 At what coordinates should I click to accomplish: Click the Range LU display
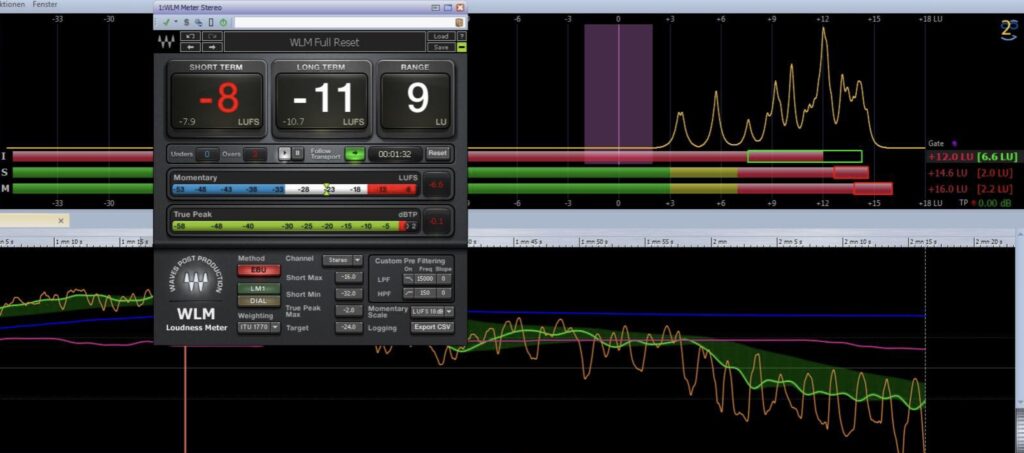415,101
